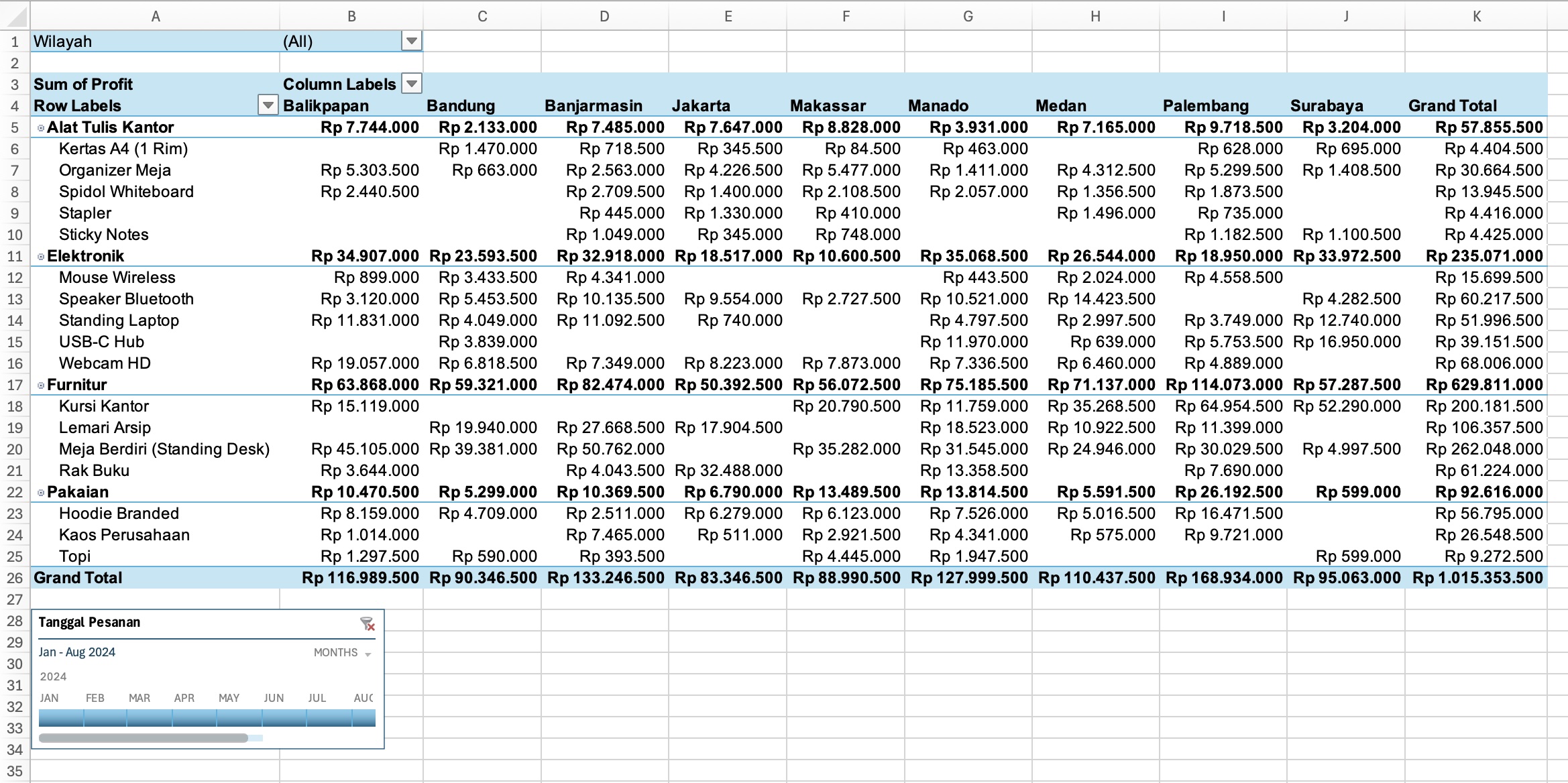Click the Makassar column label

pyautogui.click(x=828, y=106)
